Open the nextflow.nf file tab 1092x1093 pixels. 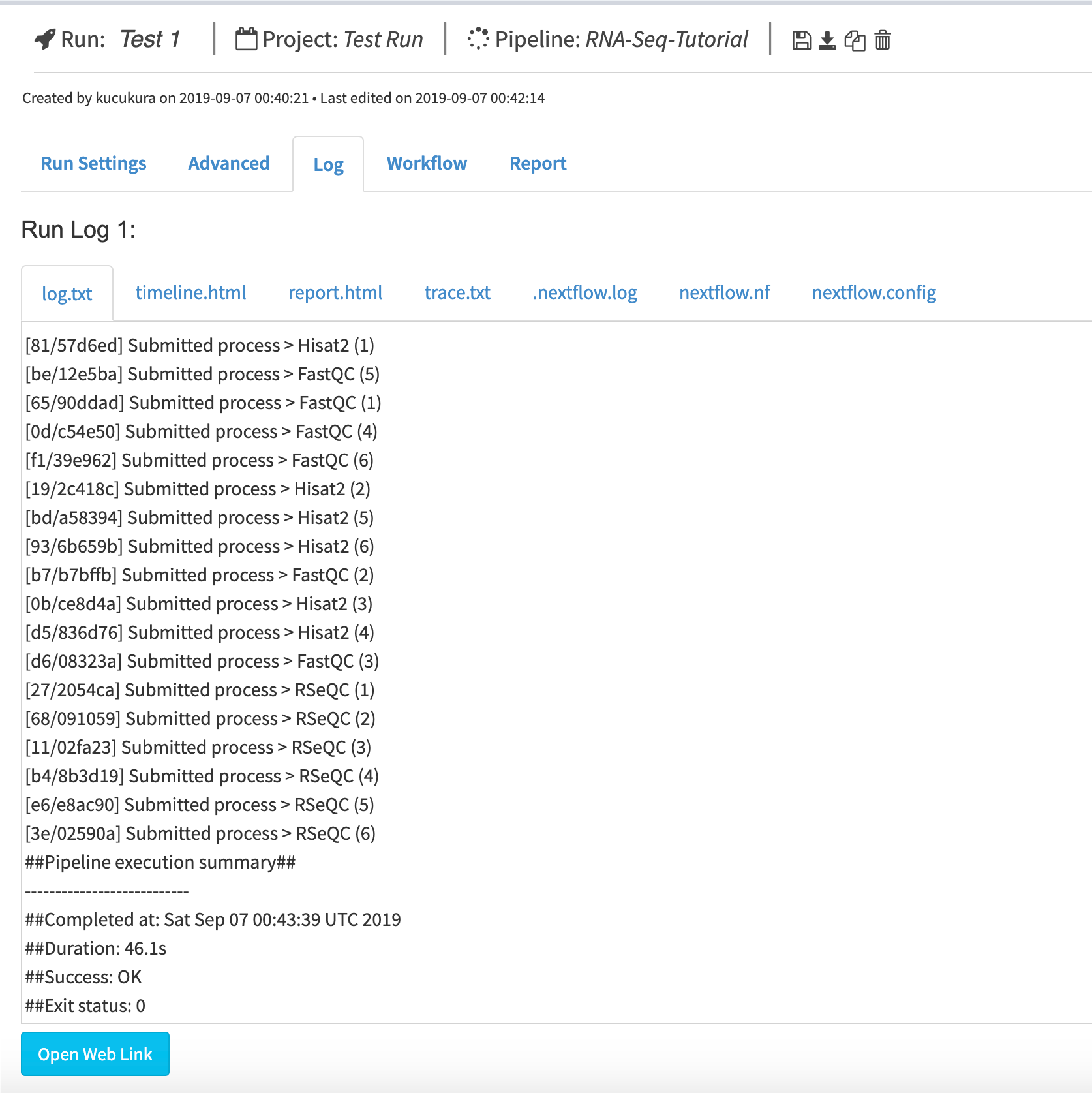pyautogui.click(x=724, y=292)
